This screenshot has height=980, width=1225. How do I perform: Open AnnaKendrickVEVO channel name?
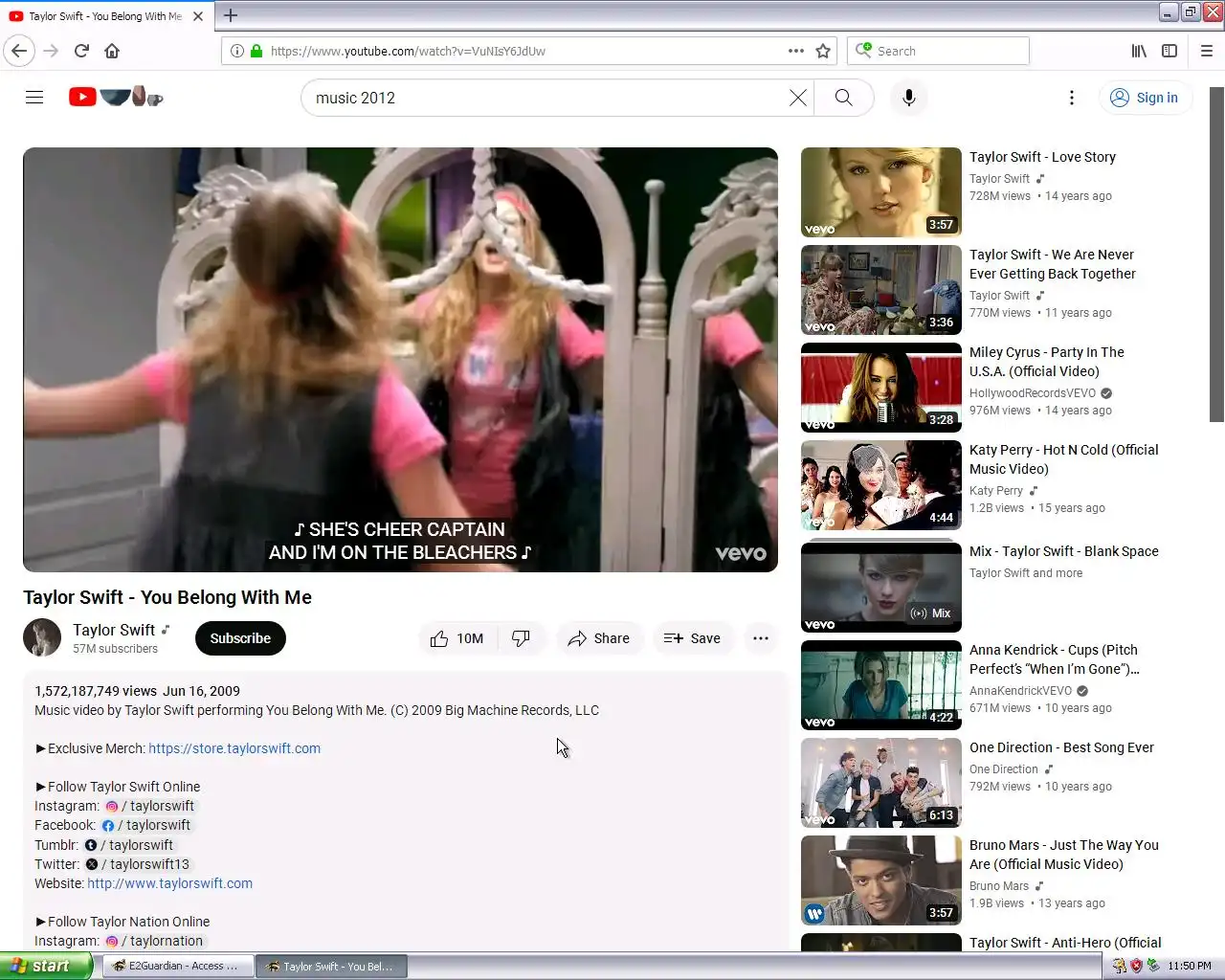[1021, 691]
